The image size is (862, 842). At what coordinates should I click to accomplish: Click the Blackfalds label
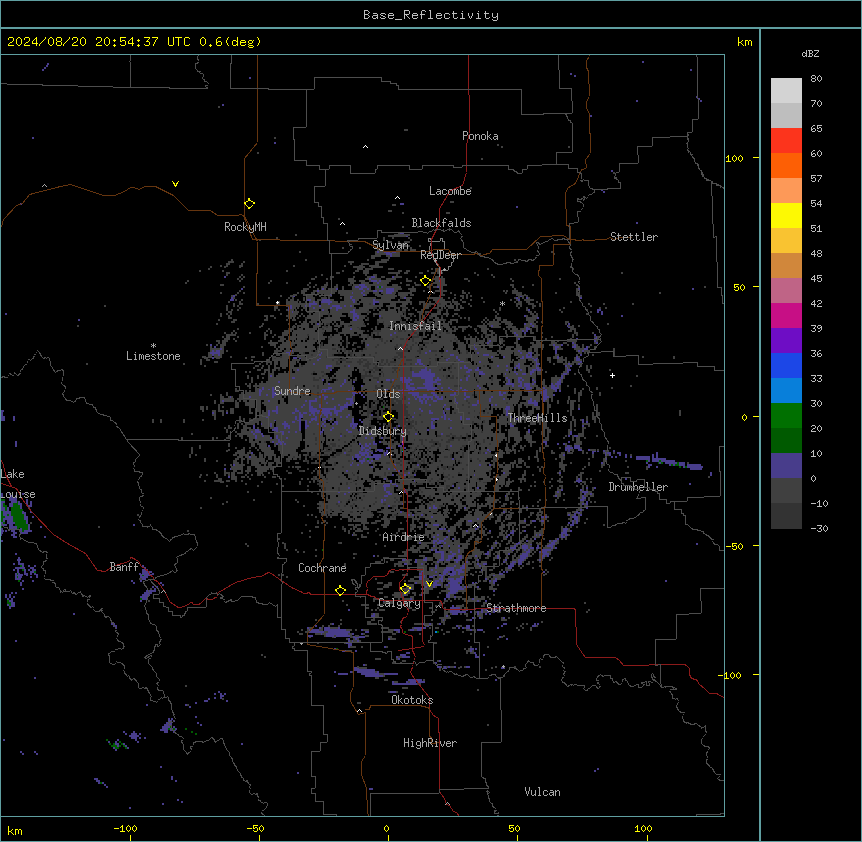point(441,223)
